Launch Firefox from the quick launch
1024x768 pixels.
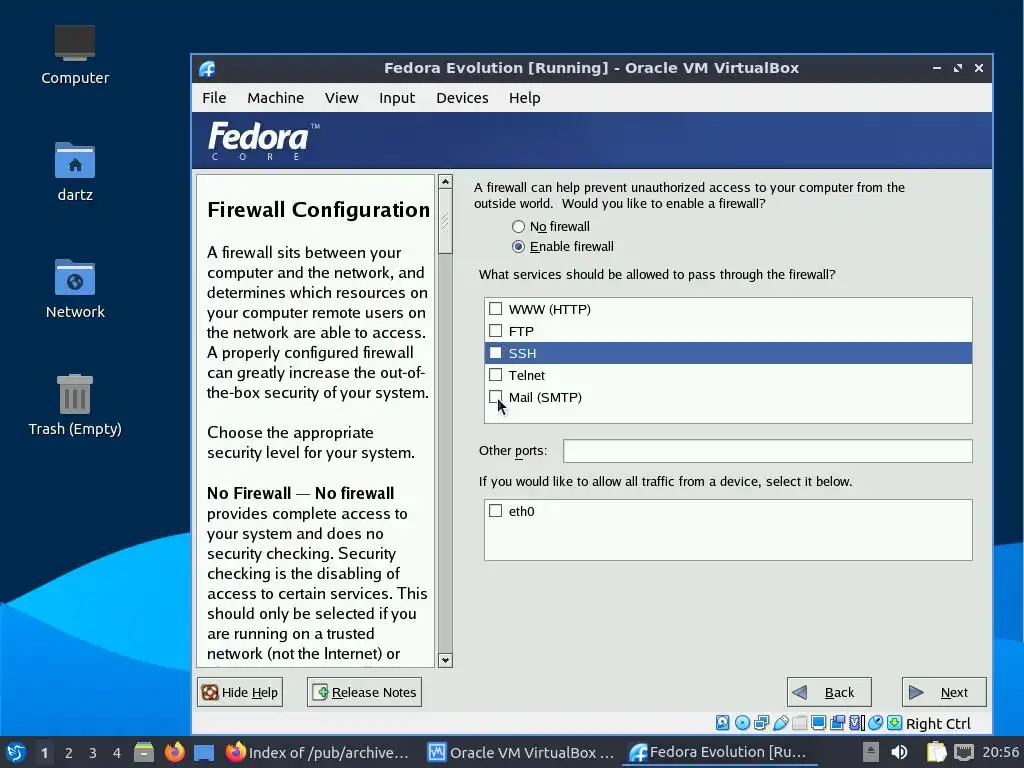(x=174, y=752)
